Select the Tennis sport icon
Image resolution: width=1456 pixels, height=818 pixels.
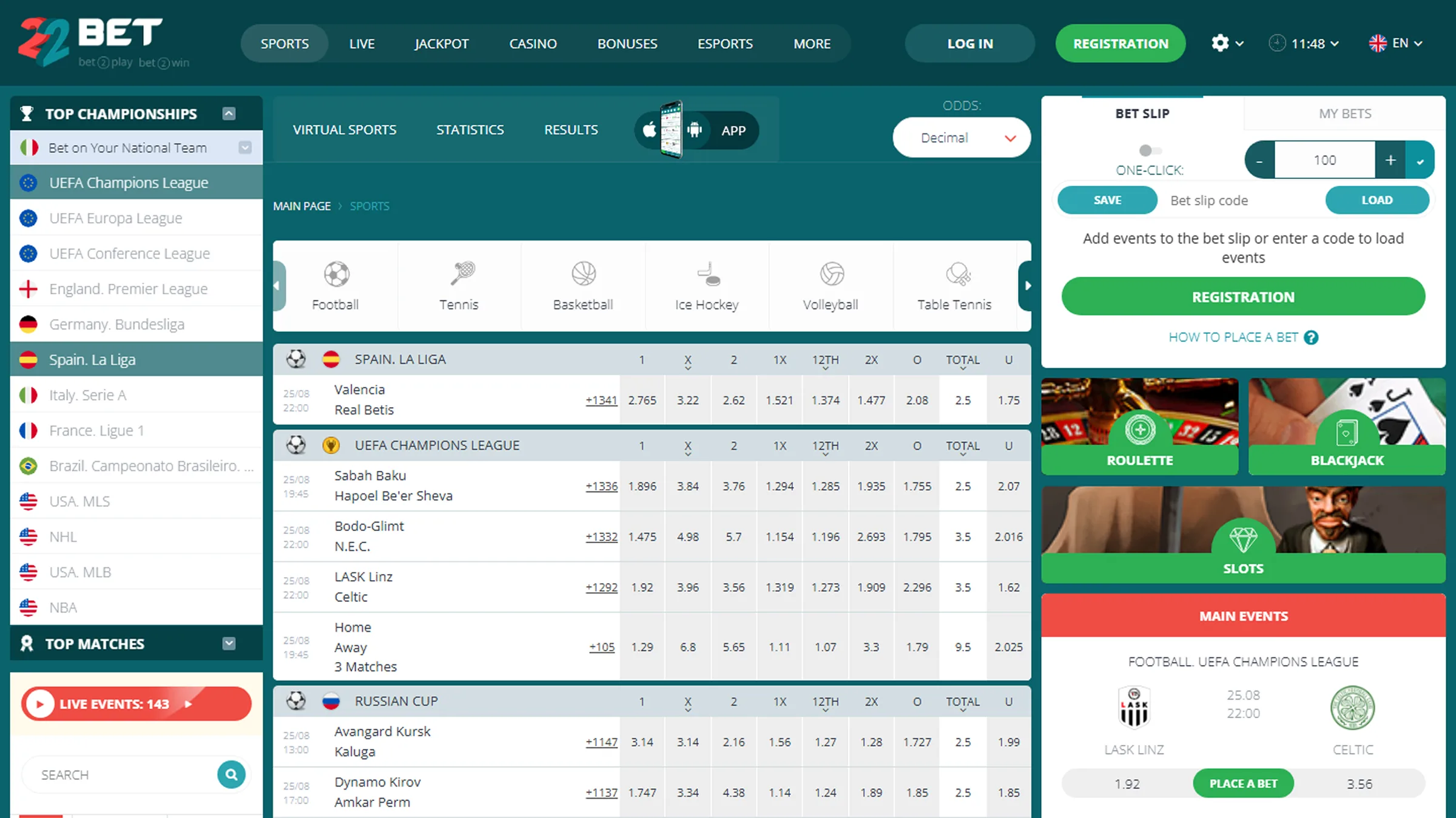click(x=459, y=286)
